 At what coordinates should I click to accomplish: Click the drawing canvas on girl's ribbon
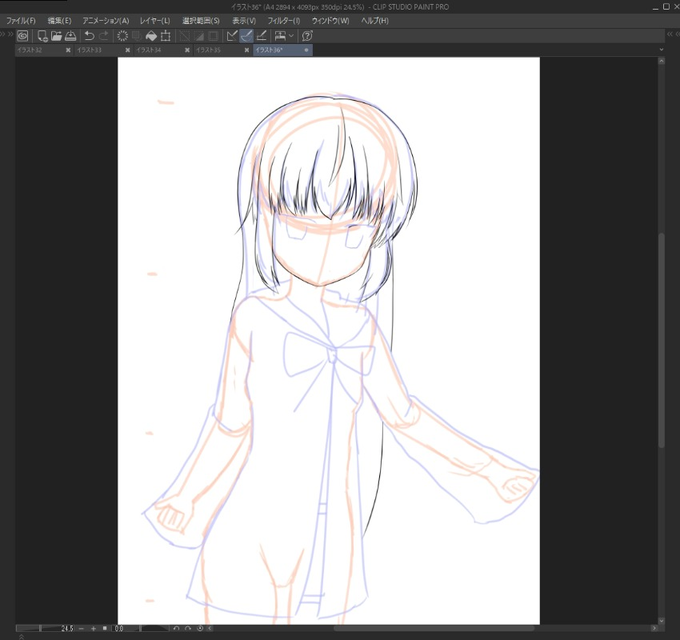(x=330, y=353)
